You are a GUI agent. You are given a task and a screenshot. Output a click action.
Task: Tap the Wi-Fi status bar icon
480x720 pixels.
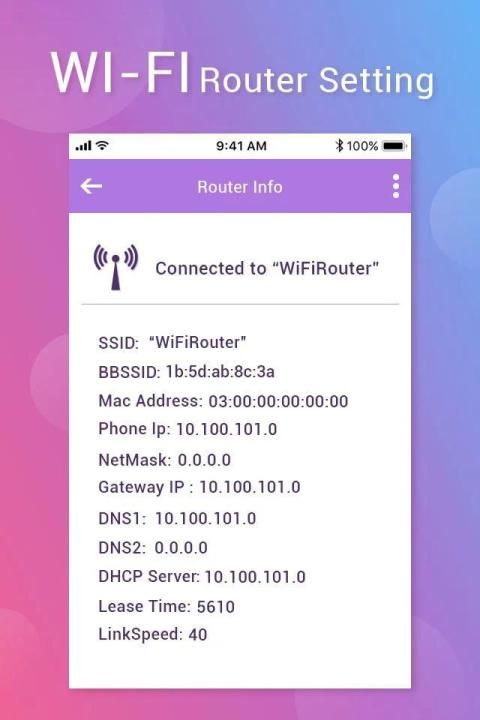[102, 146]
